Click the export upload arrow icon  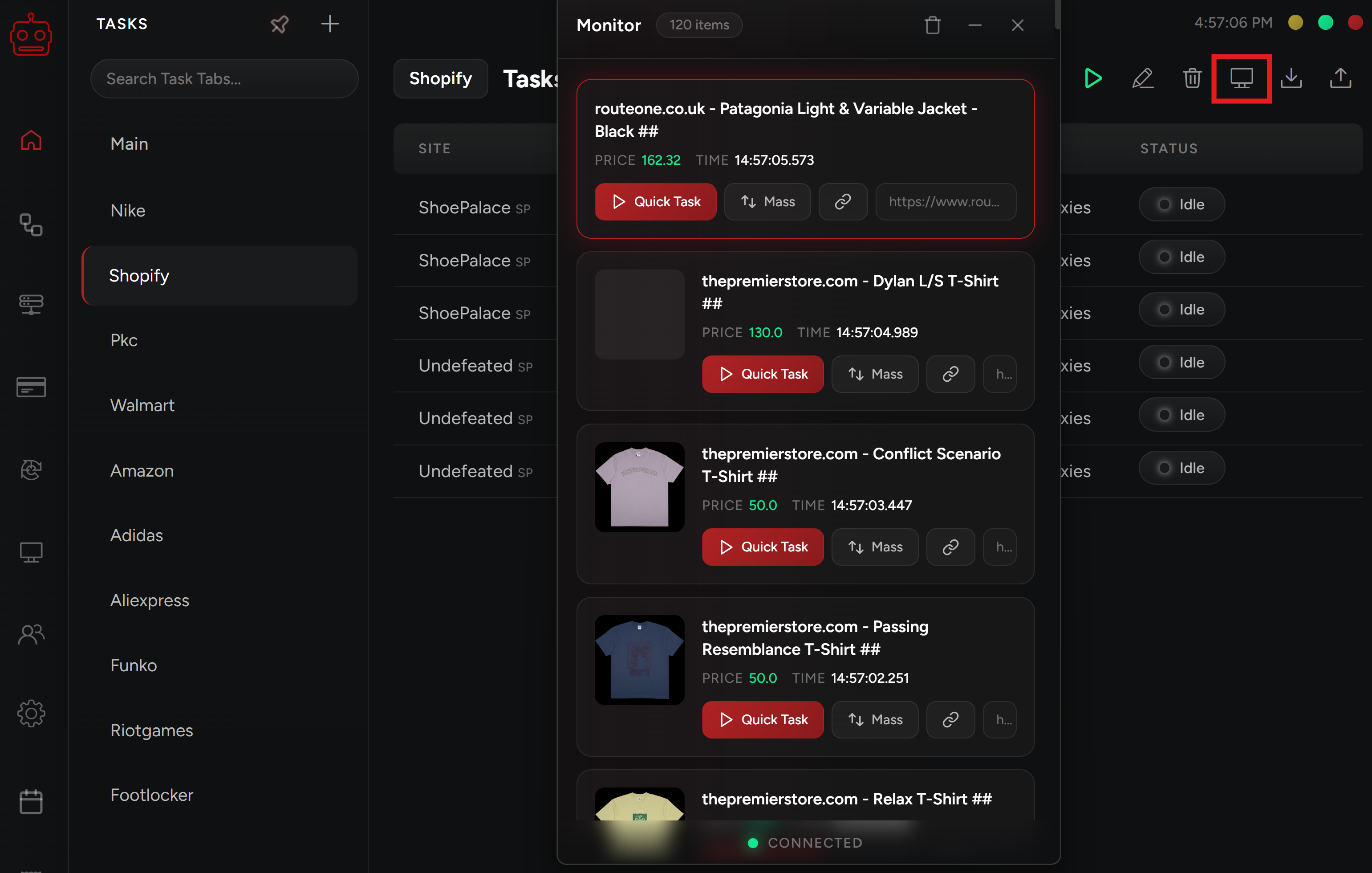(x=1340, y=78)
